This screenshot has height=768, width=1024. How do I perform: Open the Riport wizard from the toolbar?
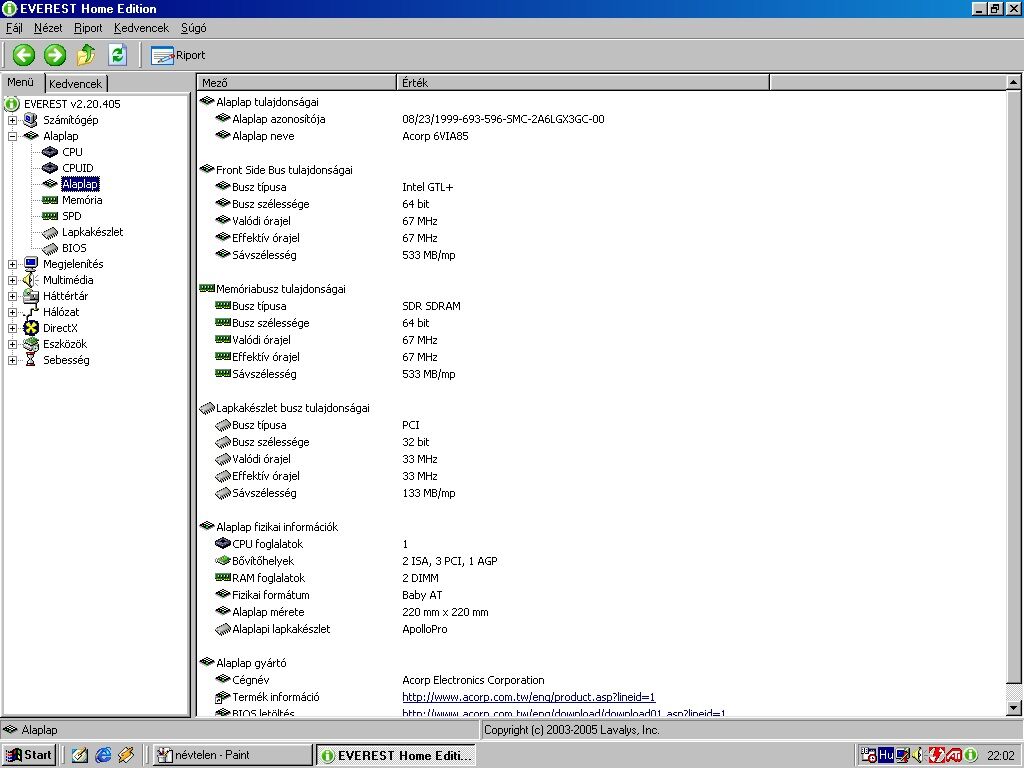tap(178, 55)
